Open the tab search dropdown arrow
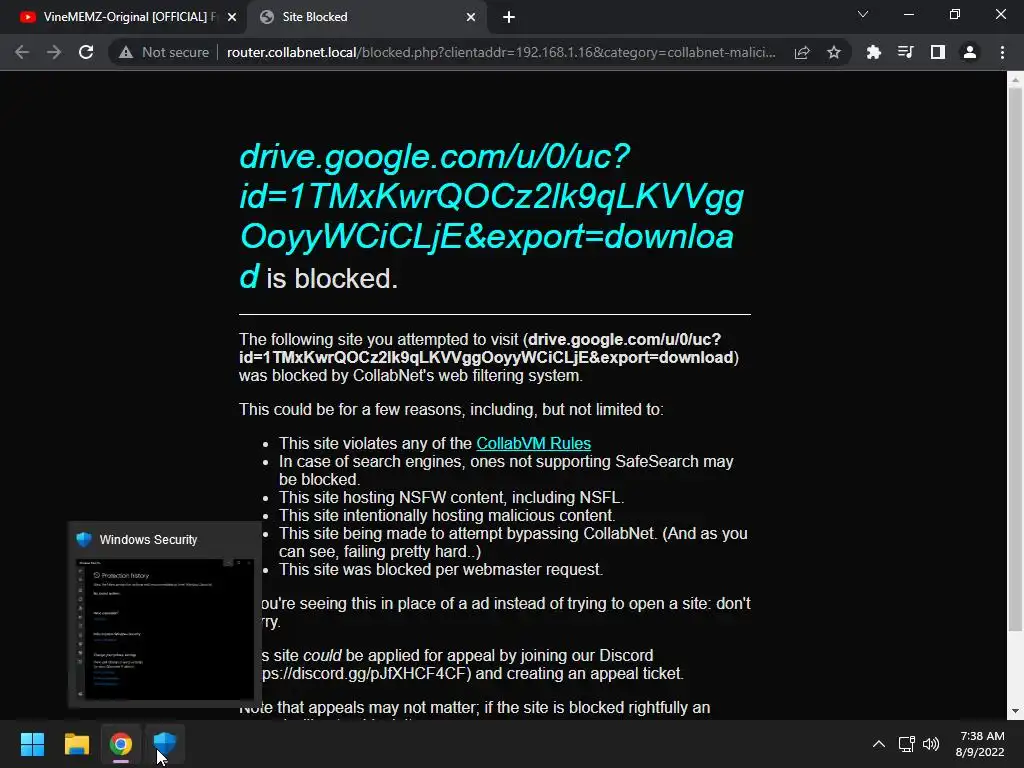The width and height of the screenshot is (1024, 768). tap(863, 14)
